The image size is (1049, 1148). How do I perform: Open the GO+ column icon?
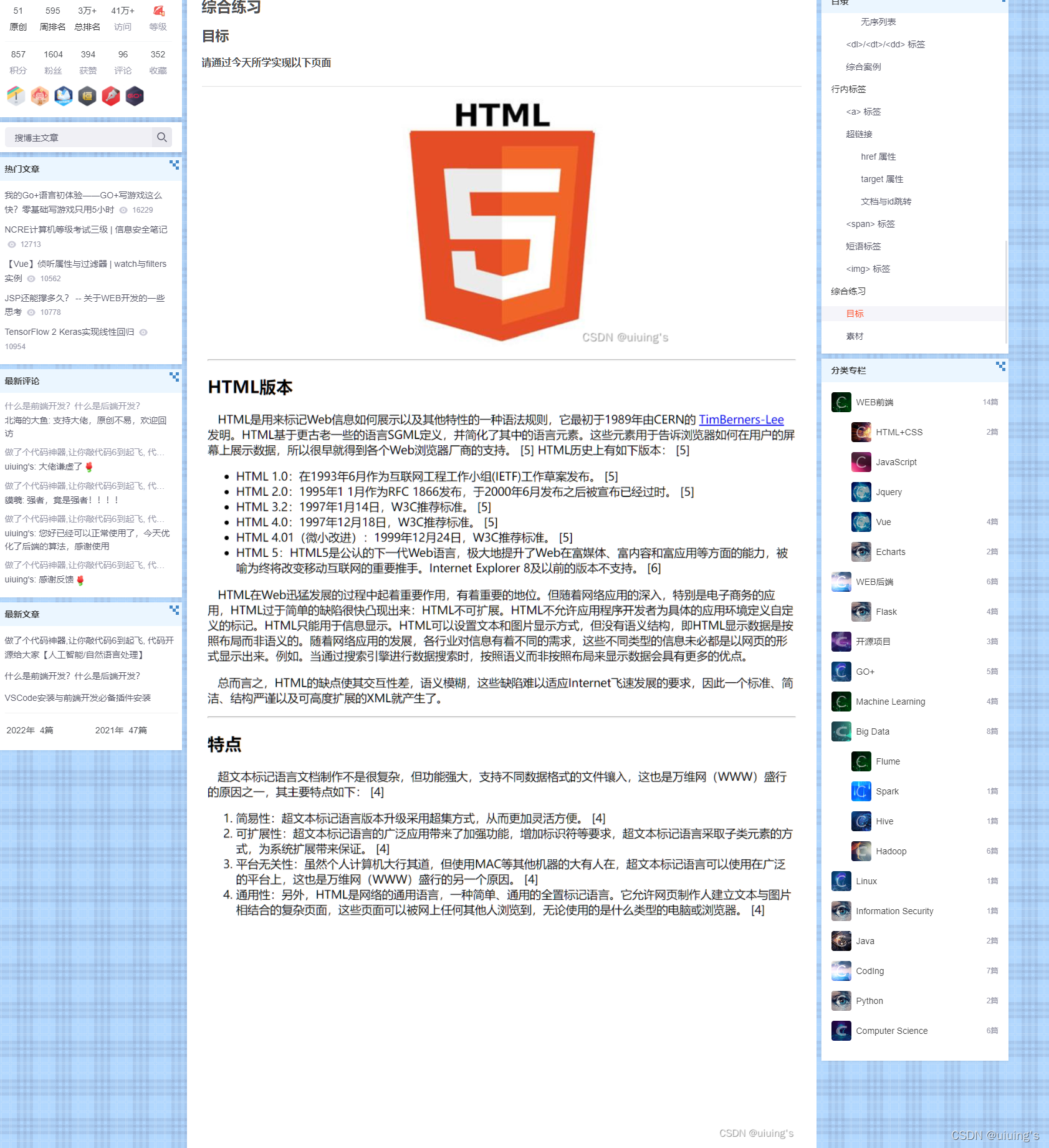(x=841, y=672)
